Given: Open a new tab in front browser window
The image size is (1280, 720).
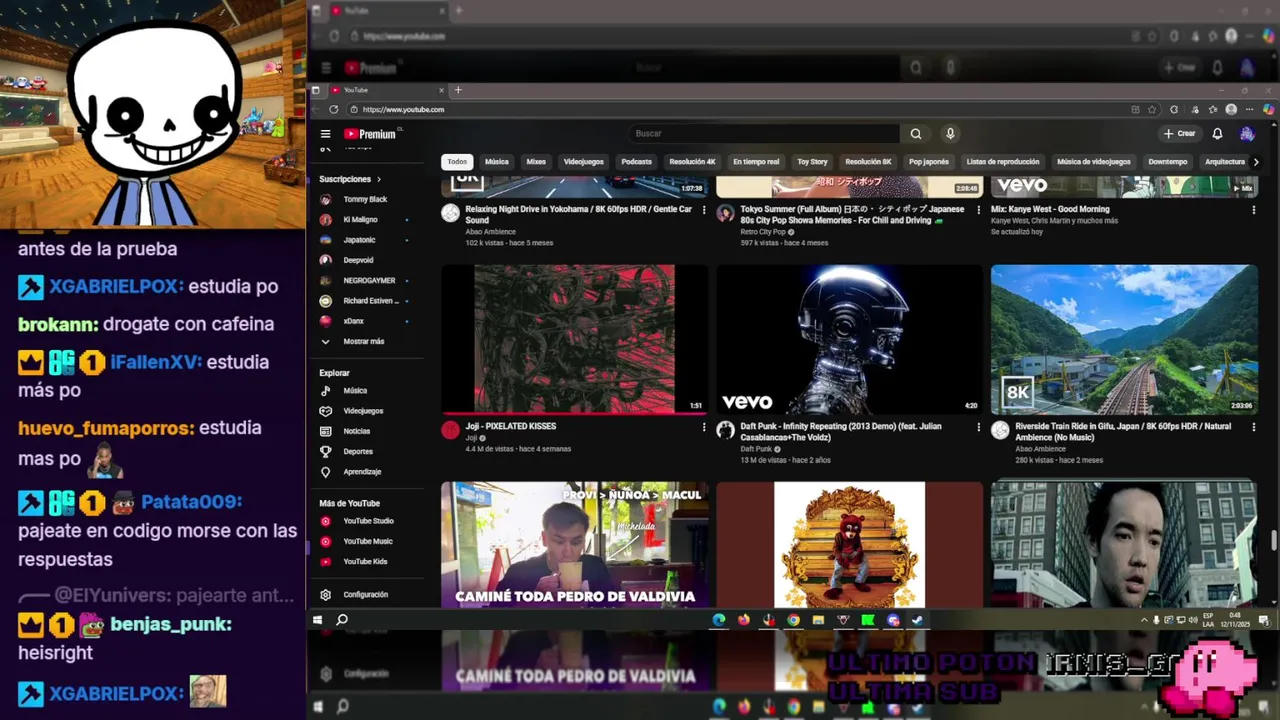Looking at the screenshot, I should pyautogui.click(x=458, y=90).
